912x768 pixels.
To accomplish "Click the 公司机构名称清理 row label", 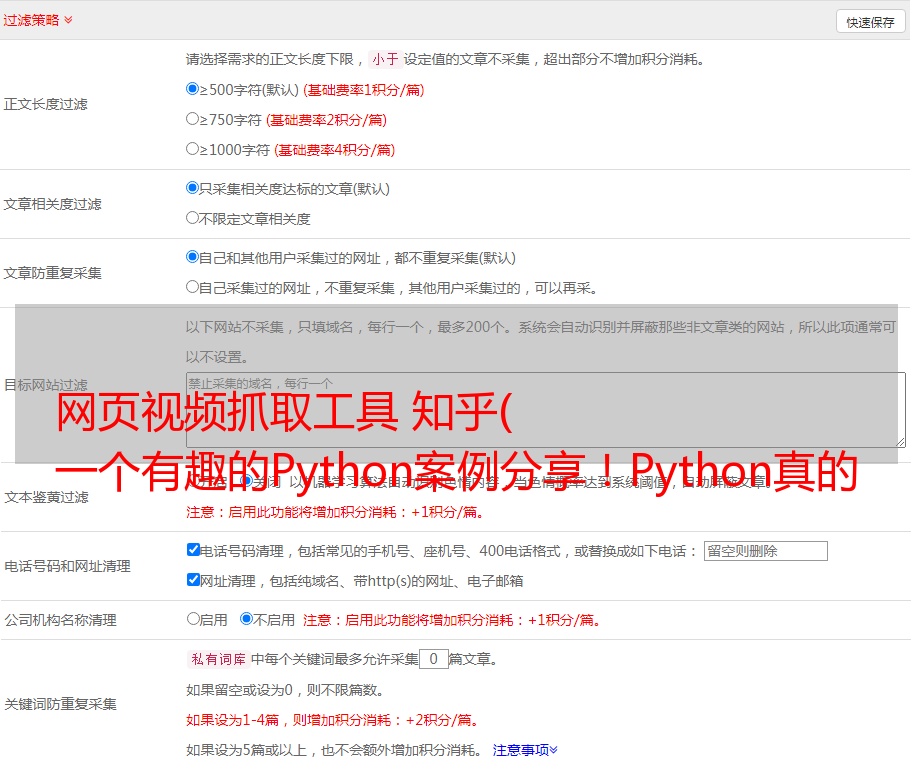I will pyautogui.click(x=60, y=620).
